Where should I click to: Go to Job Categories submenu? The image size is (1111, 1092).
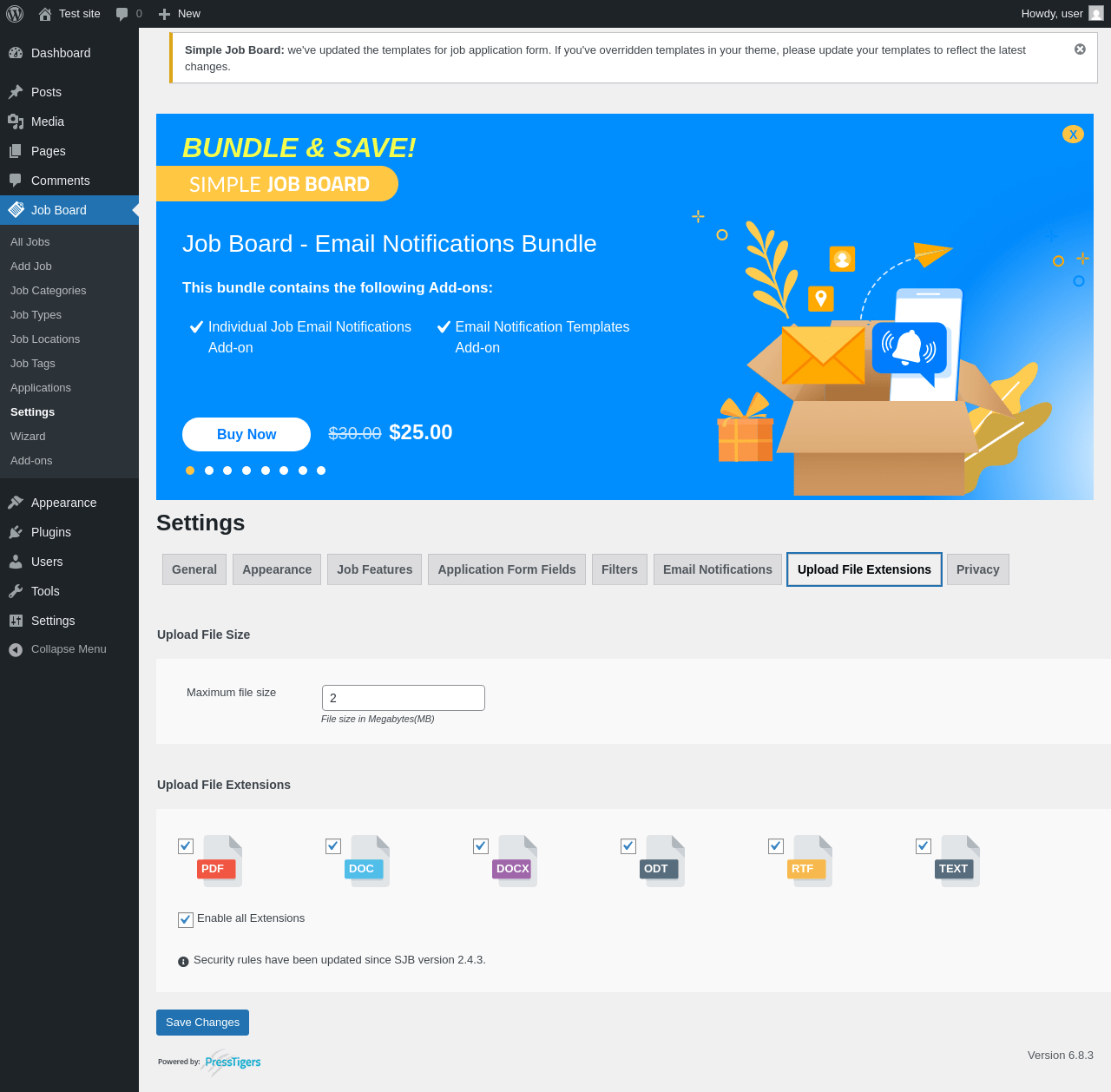point(69,291)
